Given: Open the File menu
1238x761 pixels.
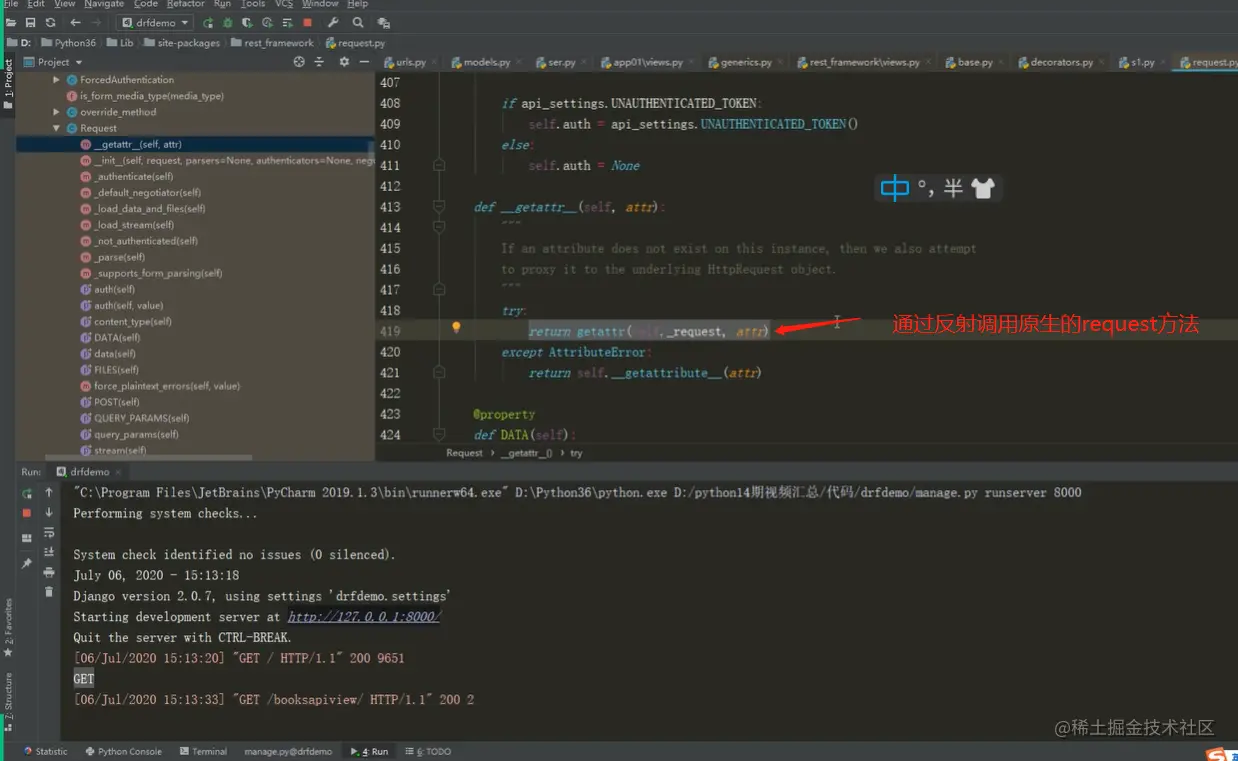Looking at the screenshot, I should [x=11, y=4].
